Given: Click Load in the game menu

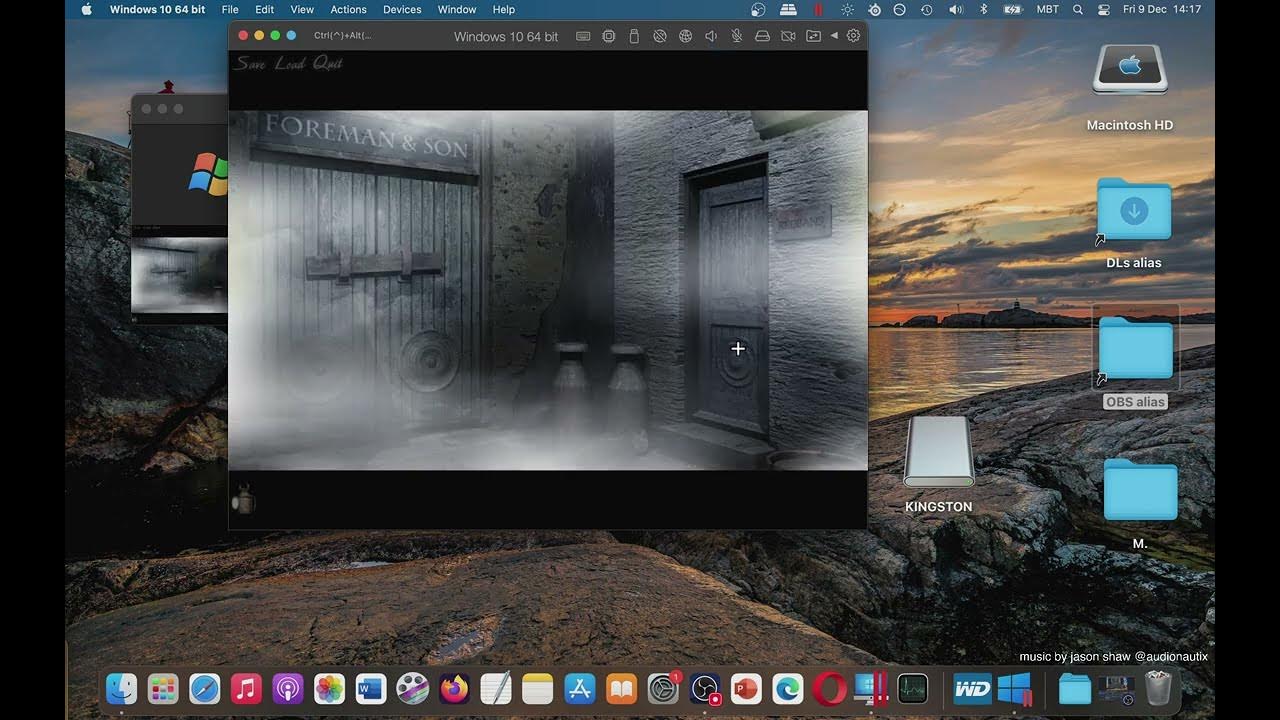Looking at the screenshot, I should click(290, 63).
